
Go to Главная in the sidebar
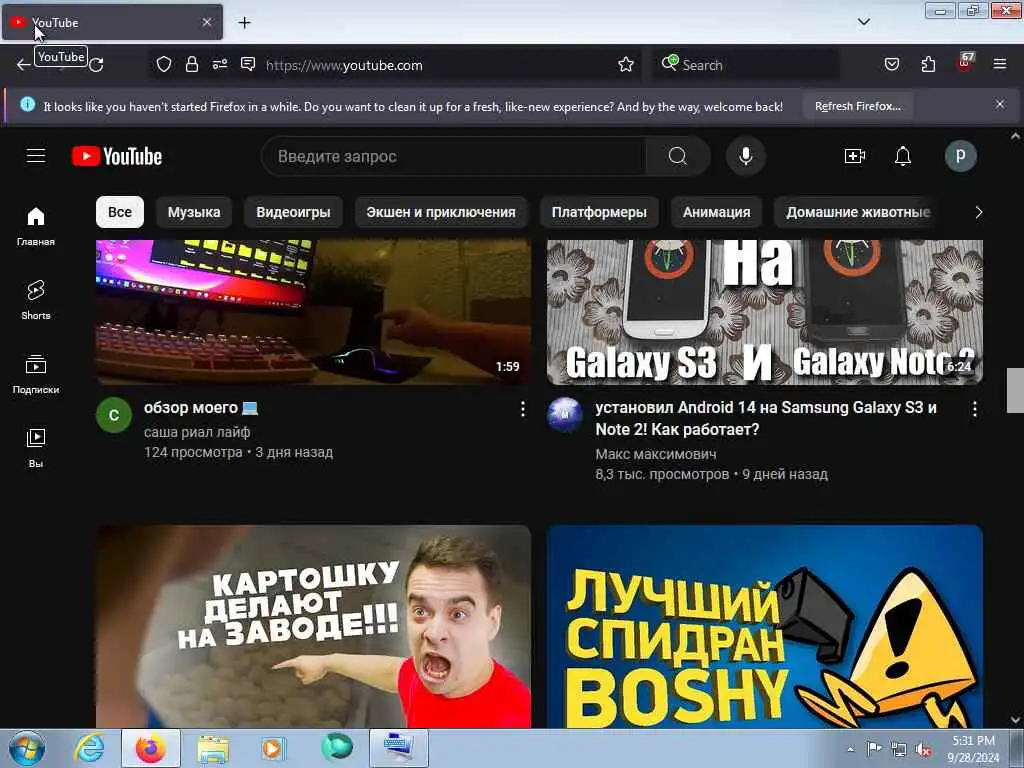pos(36,226)
